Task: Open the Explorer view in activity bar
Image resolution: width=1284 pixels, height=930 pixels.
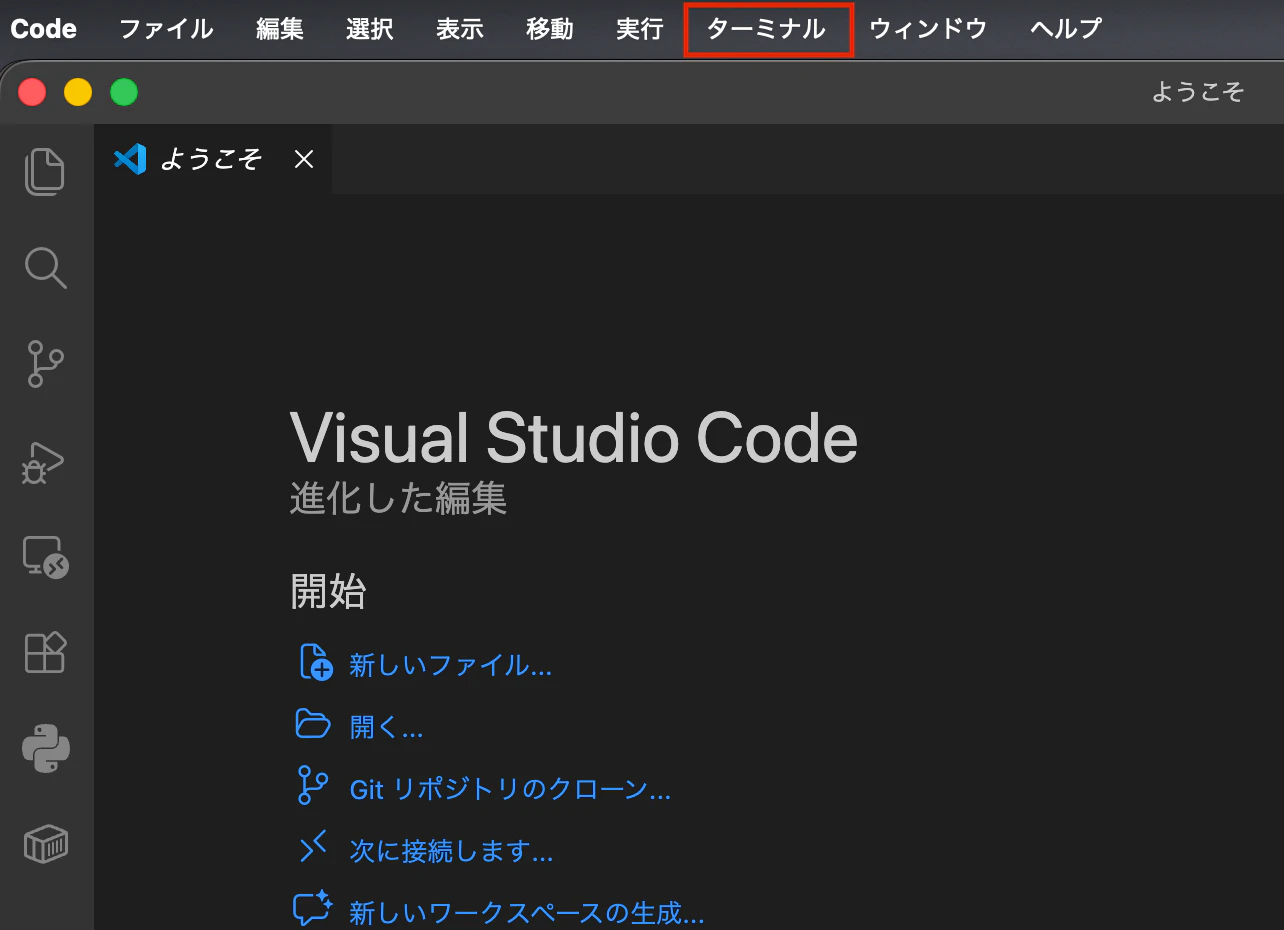Action: [x=45, y=171]
